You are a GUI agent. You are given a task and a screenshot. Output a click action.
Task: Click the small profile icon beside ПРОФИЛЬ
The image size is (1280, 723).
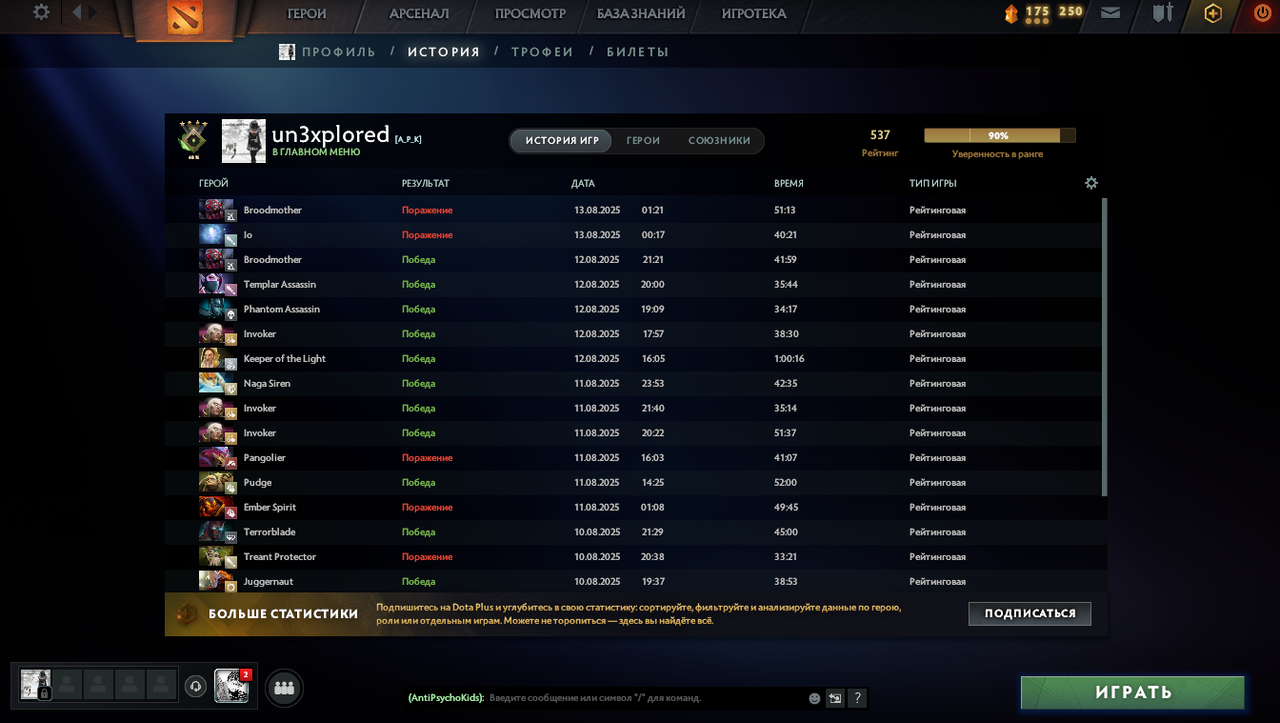pos(287,52)
